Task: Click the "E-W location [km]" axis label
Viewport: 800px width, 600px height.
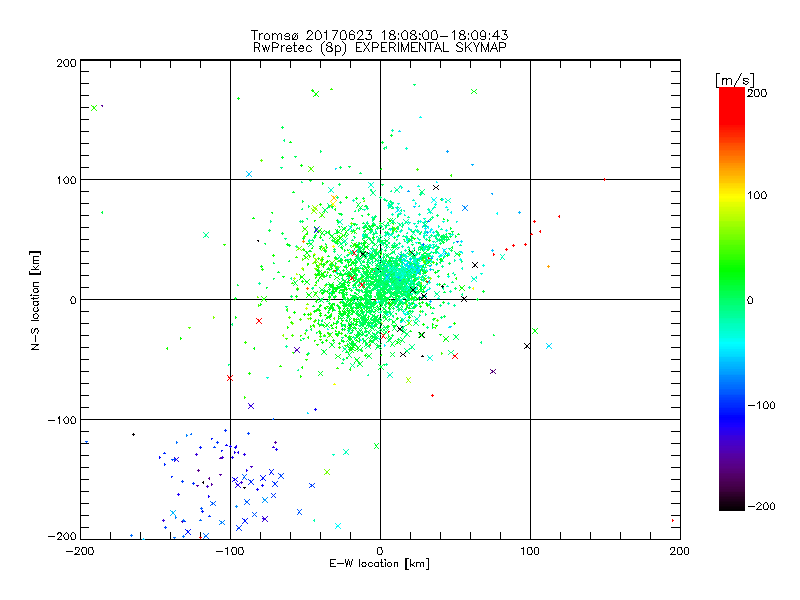Action: click(x=379, y=563)
